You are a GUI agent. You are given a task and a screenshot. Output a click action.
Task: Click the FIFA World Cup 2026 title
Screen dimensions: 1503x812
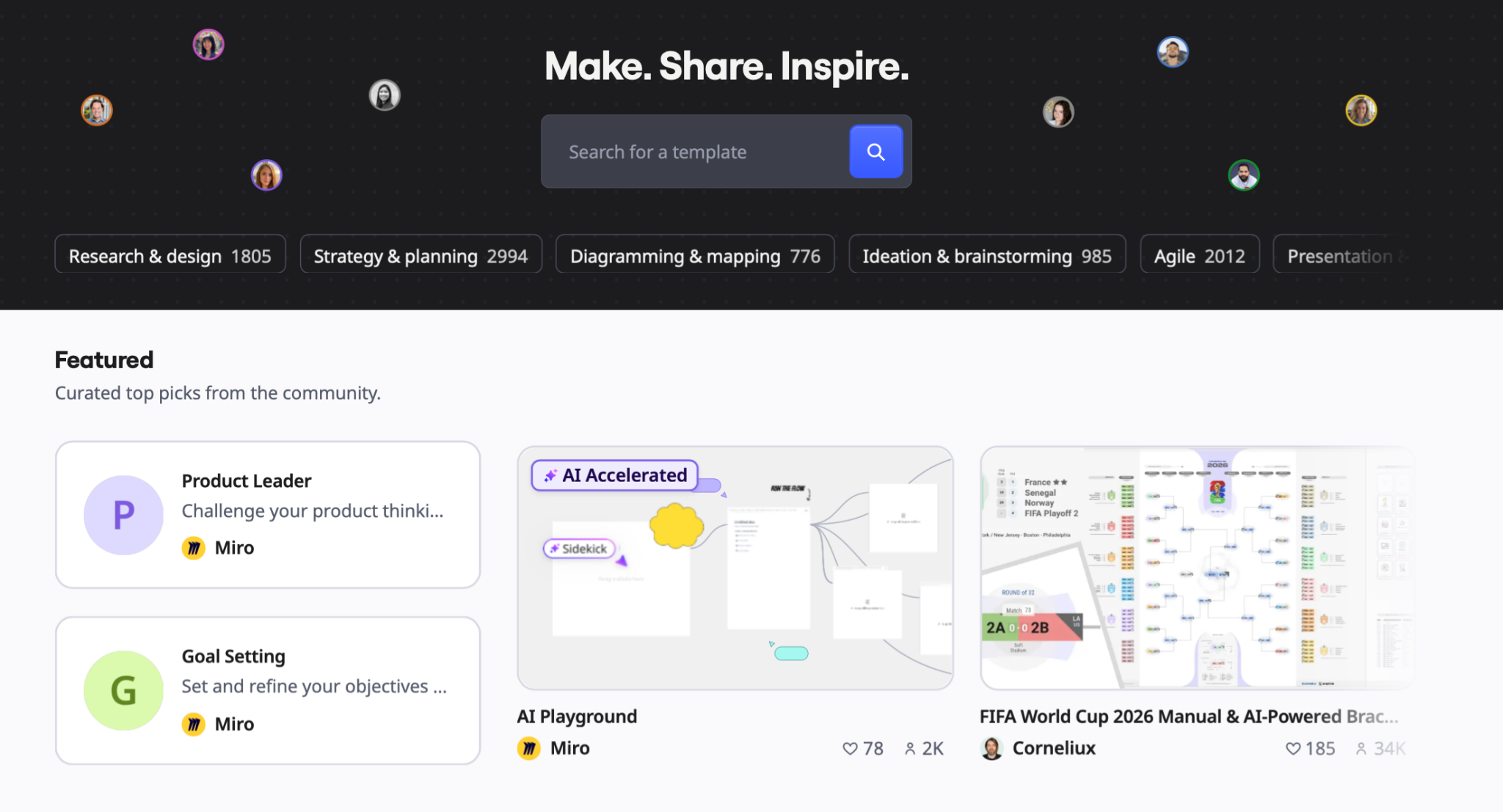coord(1189,716)
